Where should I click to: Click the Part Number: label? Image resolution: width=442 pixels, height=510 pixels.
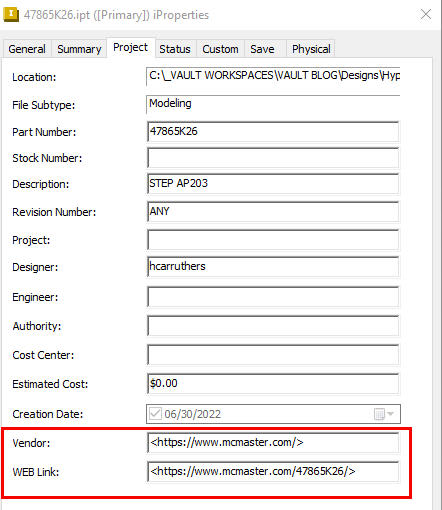44,132
